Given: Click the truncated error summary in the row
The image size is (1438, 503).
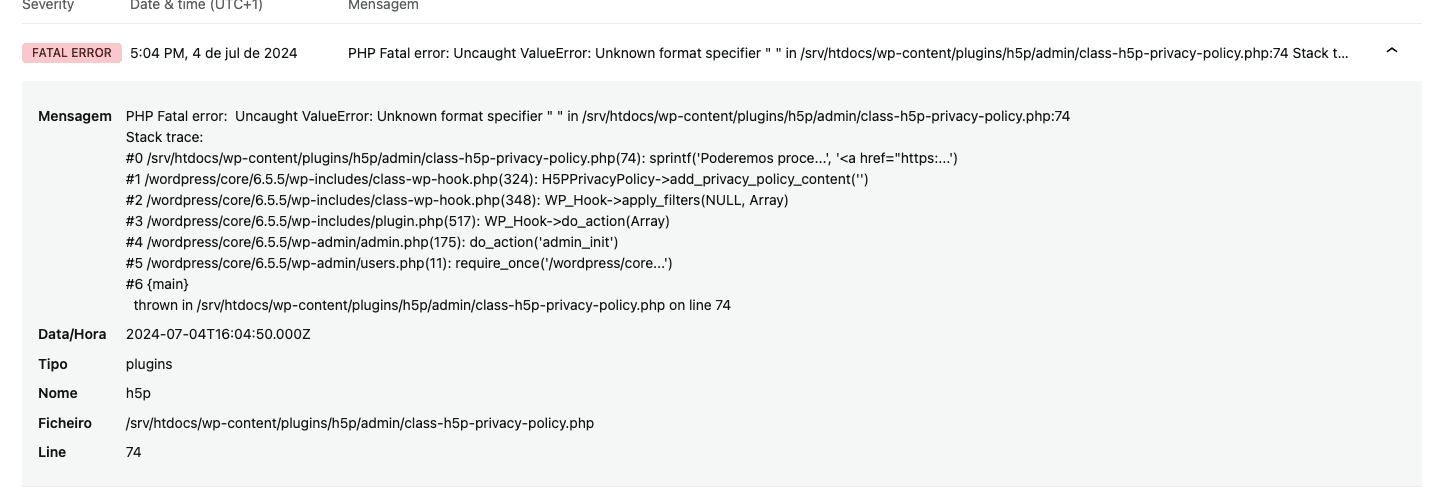Looking at the screenshot, I should (x=848, y=53).
